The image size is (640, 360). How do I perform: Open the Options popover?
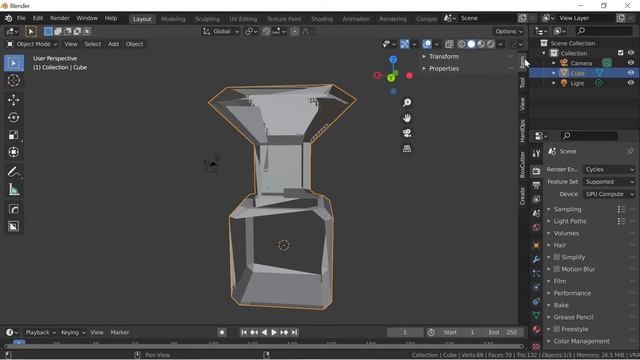click(x=509, y=31)
